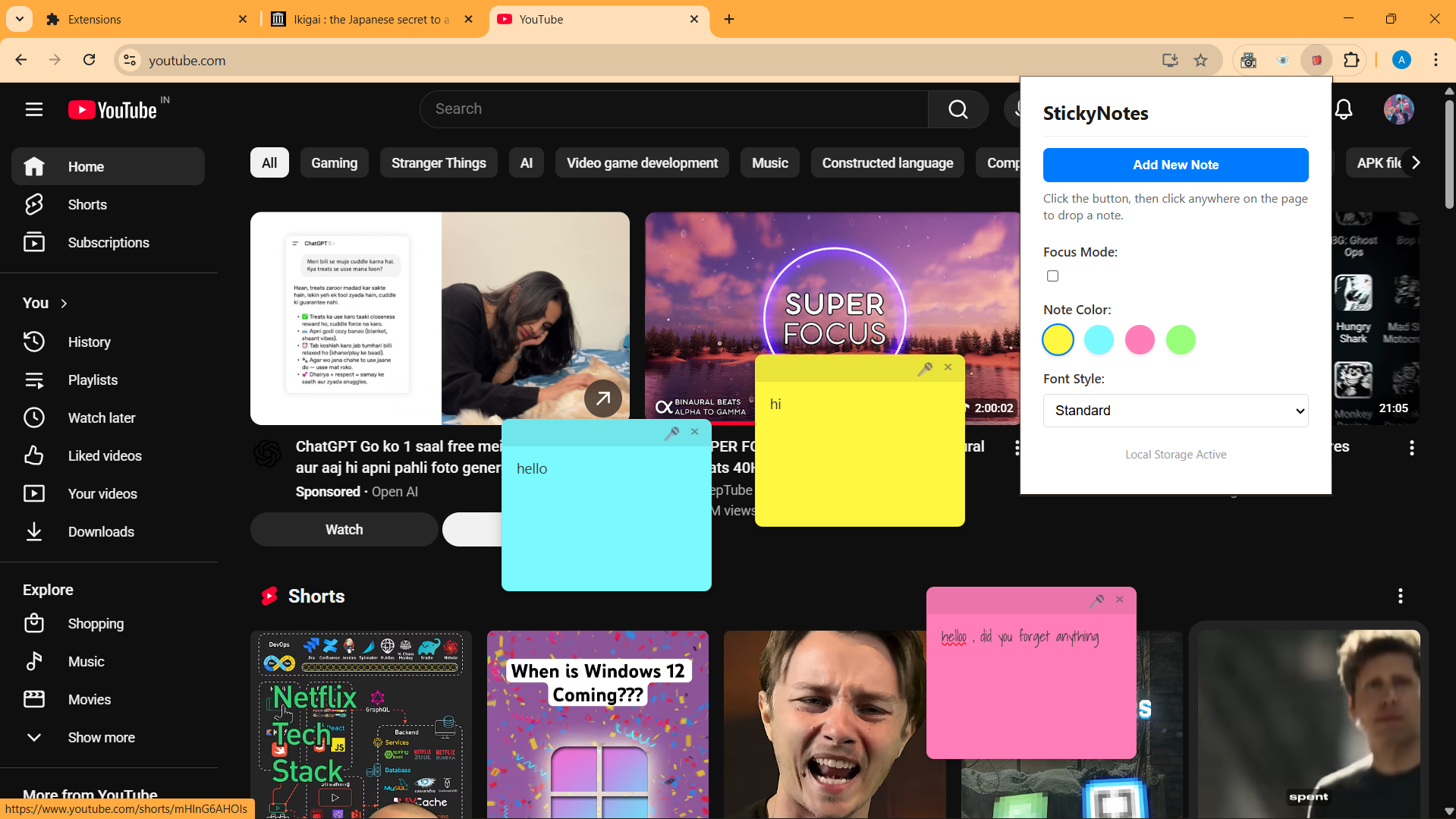Open a new browser tab
The image size is (1456, 819).
(729, 19)
